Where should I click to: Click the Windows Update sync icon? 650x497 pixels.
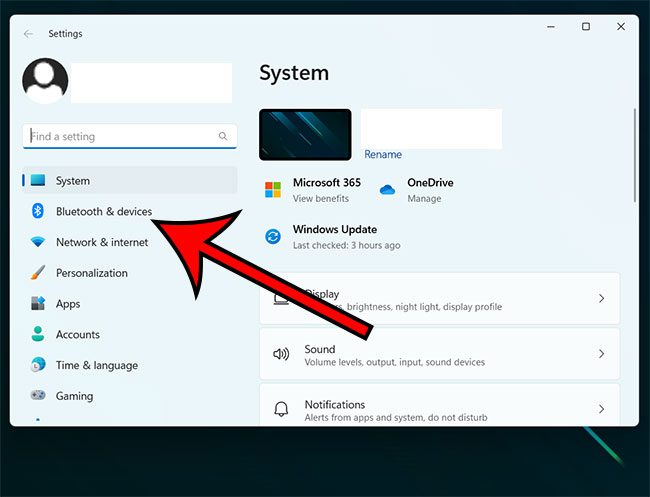[273, 237]
